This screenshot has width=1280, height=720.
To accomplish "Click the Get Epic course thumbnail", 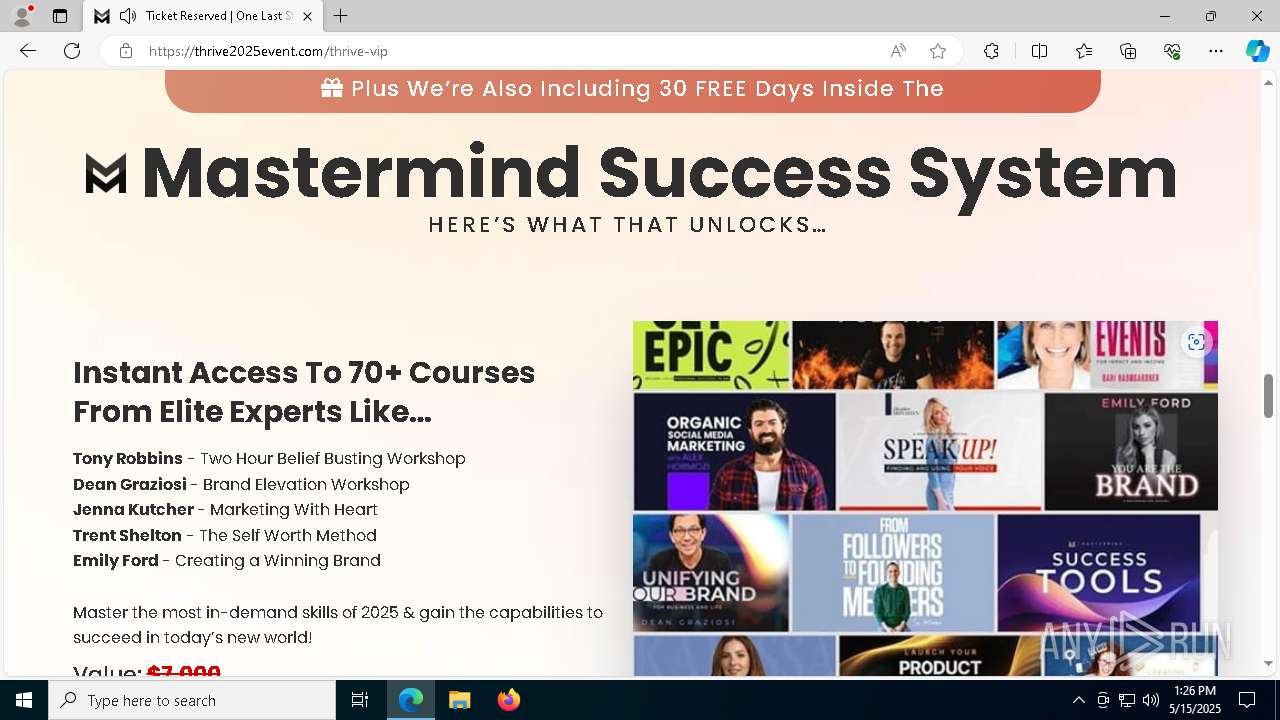I will pyautogui.click(x=711, y=355).
